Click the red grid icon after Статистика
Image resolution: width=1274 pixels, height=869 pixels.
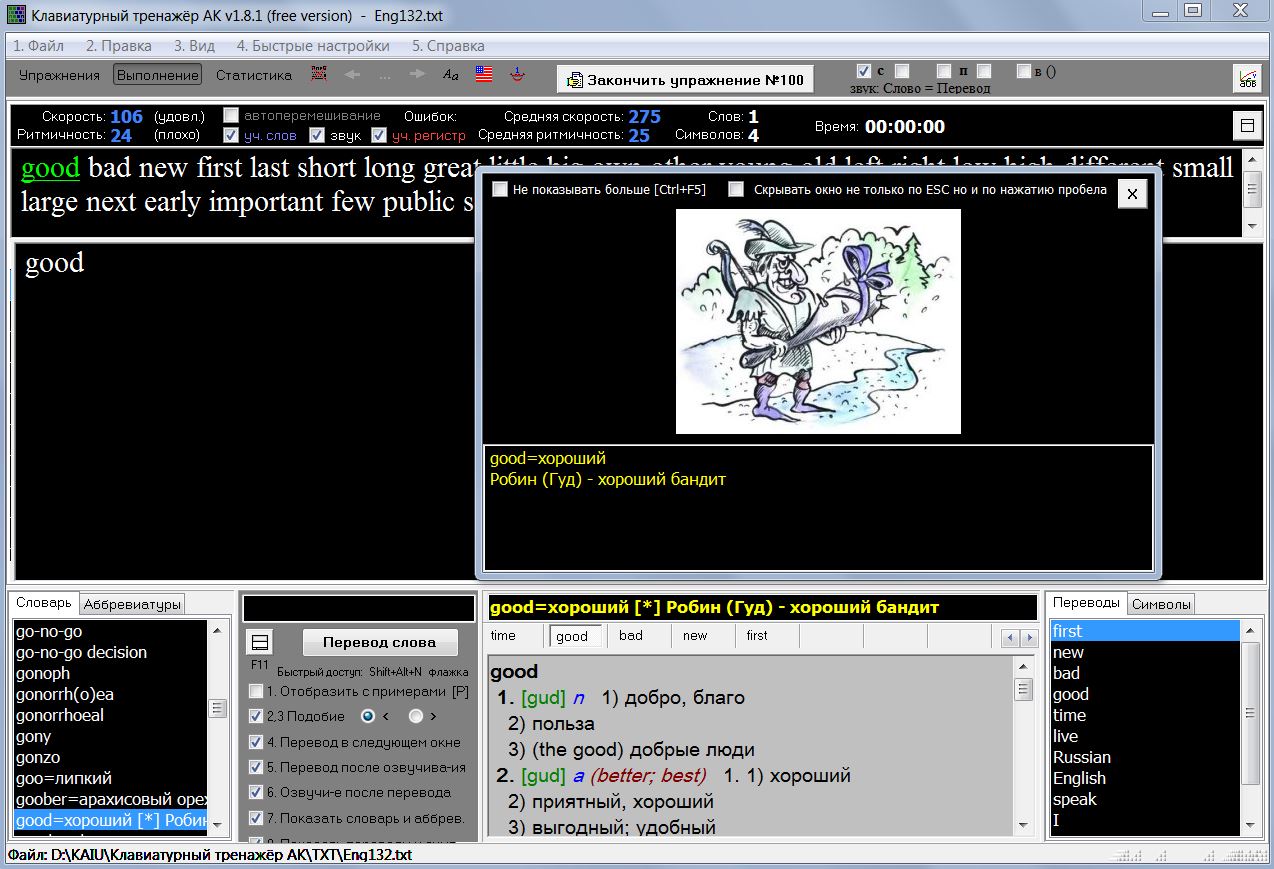point(319,74)
